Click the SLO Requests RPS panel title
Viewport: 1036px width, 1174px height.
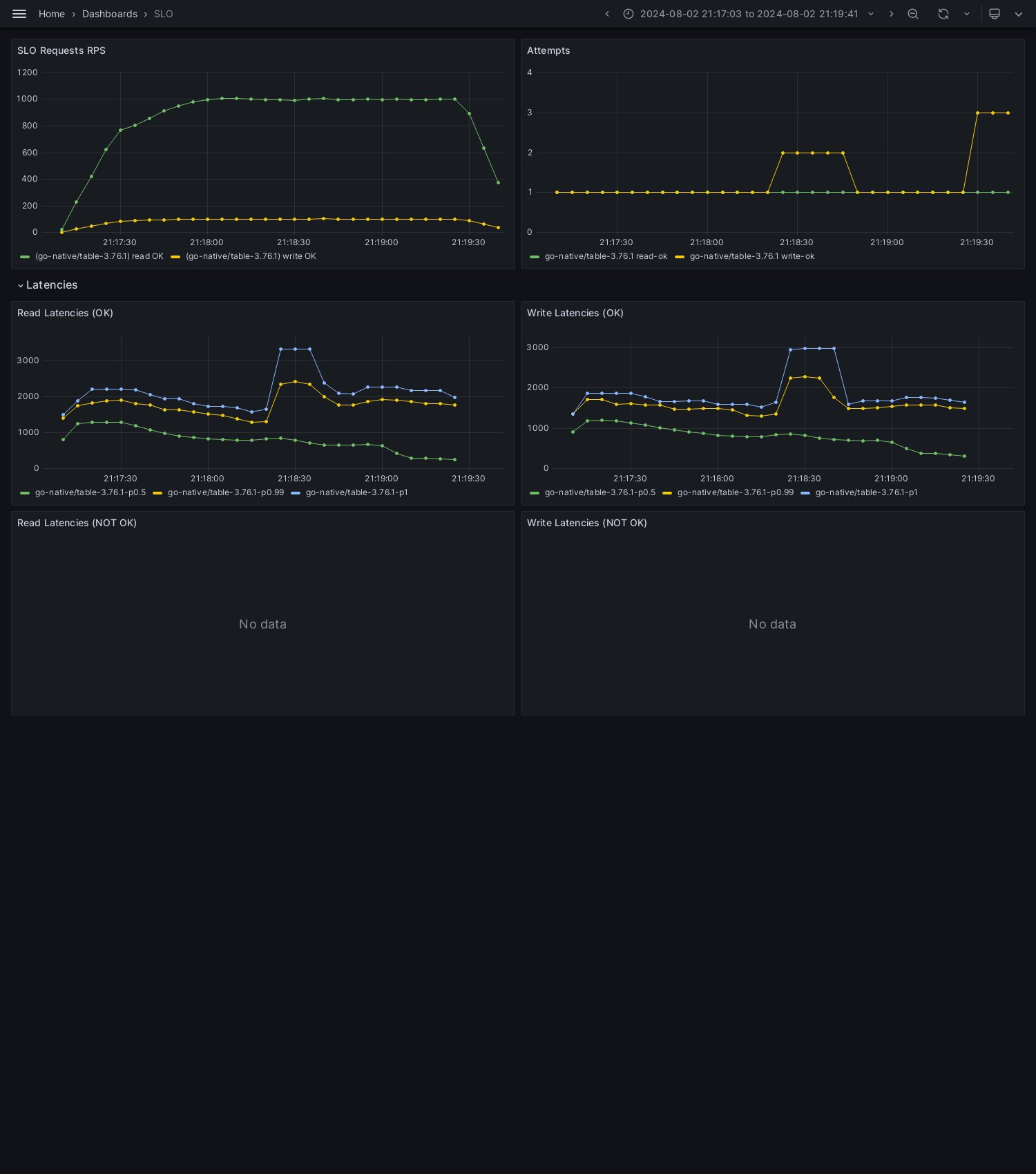[x=61, y=50]
